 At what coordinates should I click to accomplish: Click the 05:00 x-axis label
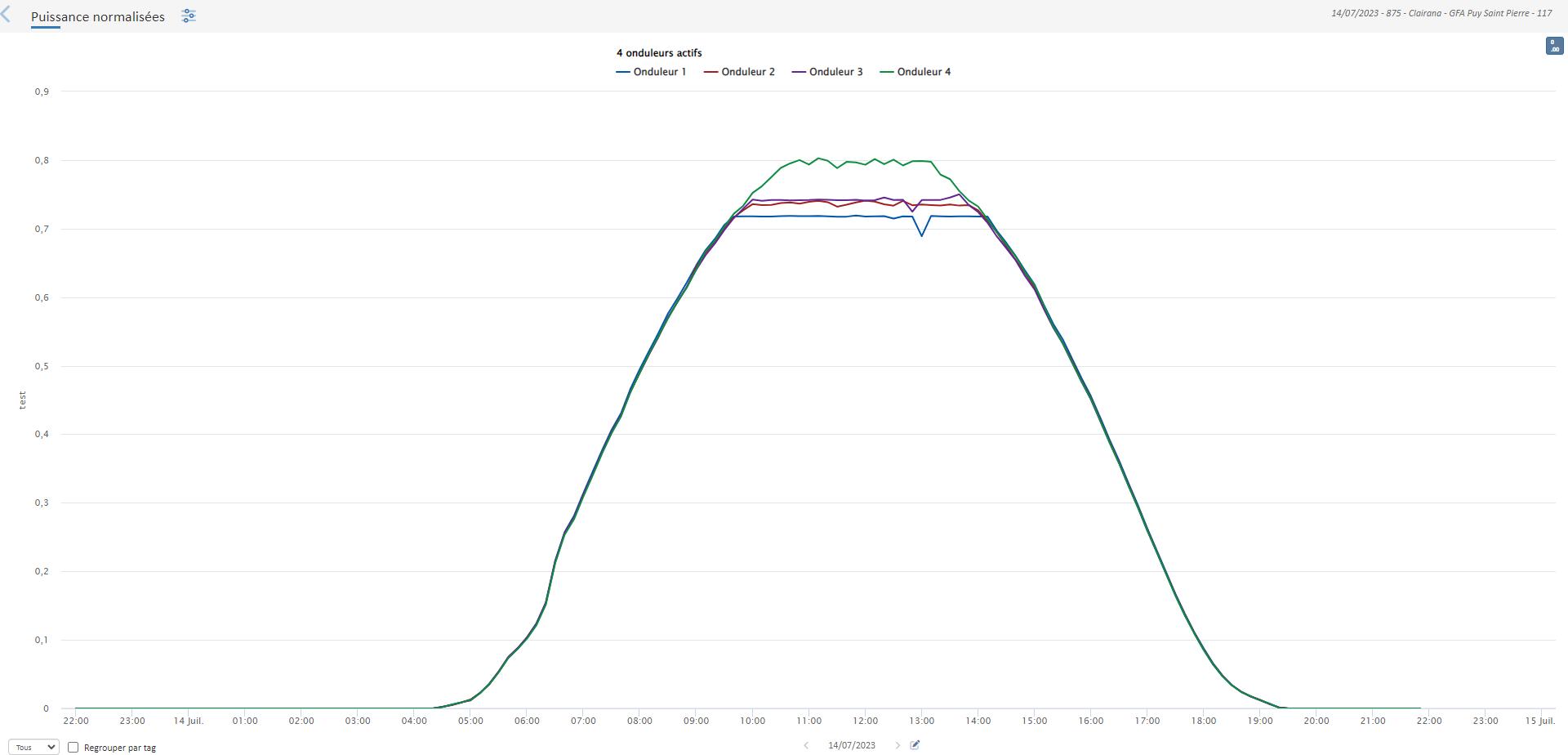470,721
